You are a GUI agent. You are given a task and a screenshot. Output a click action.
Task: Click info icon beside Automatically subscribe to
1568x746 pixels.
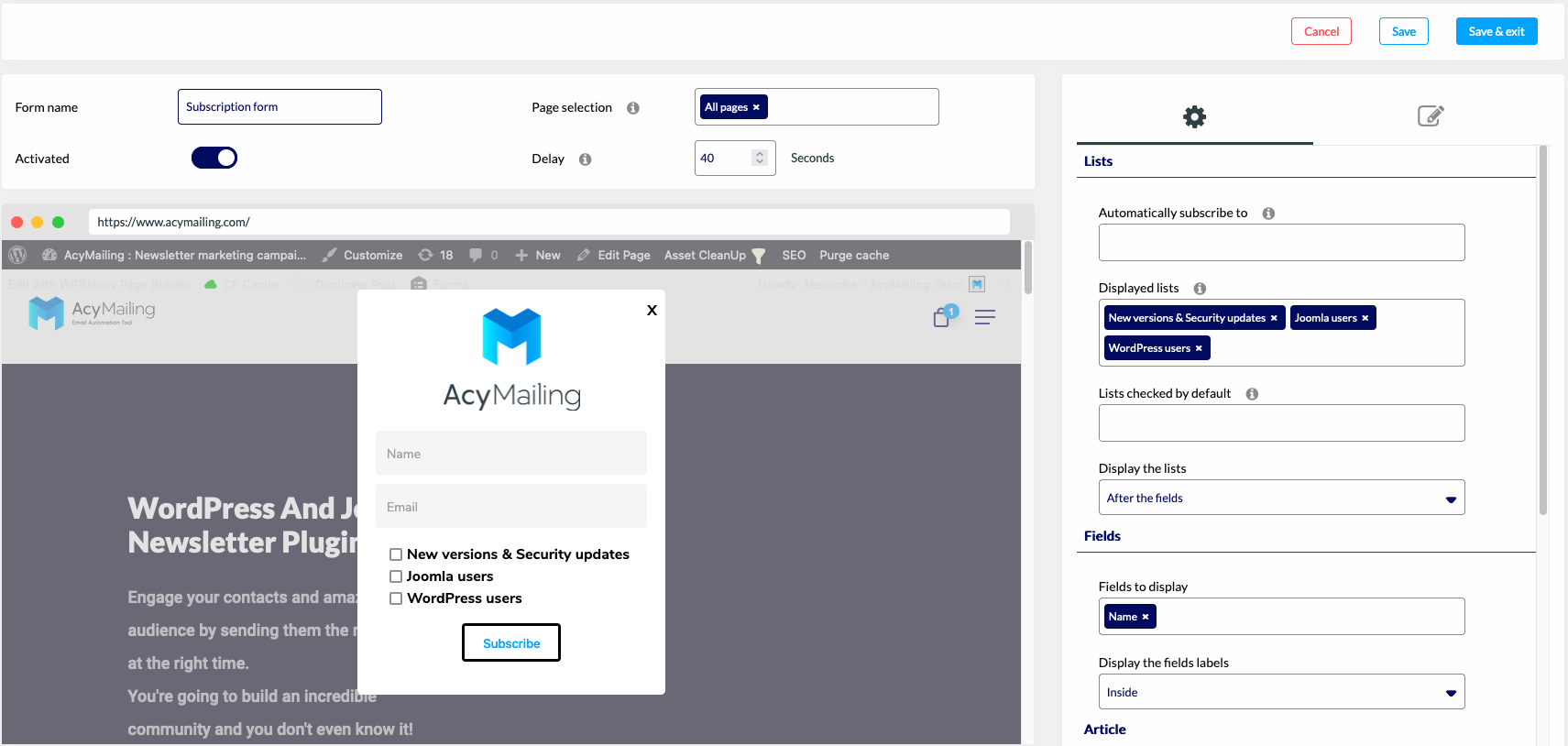point(1268,214)
